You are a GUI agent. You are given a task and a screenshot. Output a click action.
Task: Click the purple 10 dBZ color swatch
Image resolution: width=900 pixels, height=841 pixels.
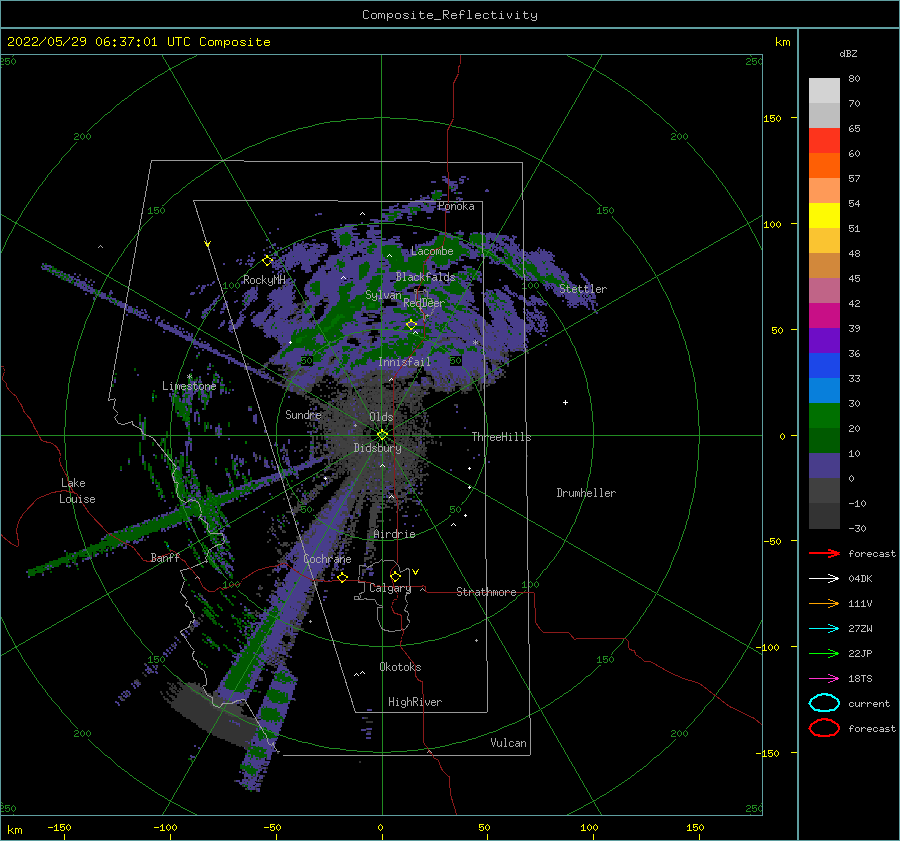[824, 466]
